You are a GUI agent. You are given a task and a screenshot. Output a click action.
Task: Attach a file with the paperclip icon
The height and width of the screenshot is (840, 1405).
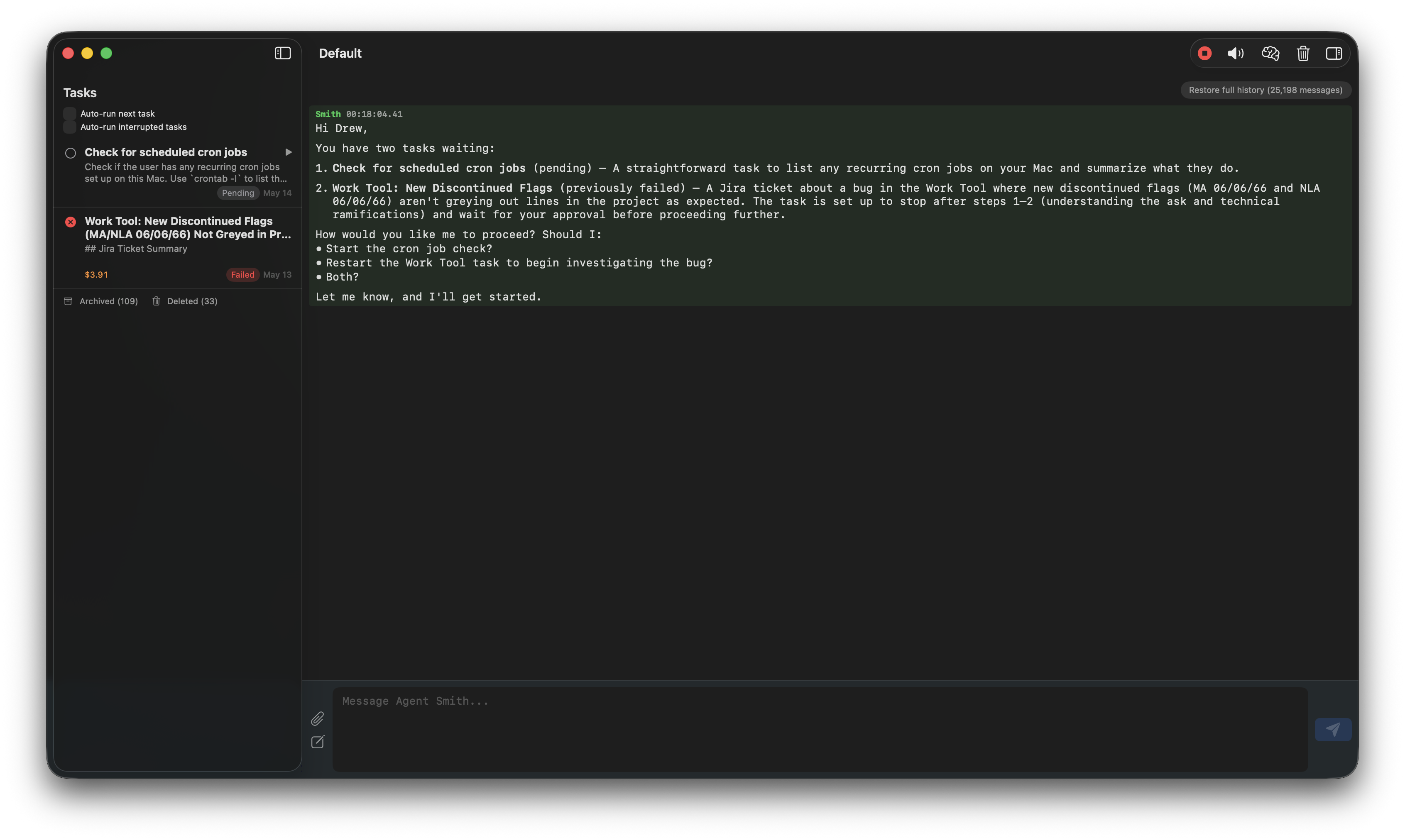pos(318,718)
